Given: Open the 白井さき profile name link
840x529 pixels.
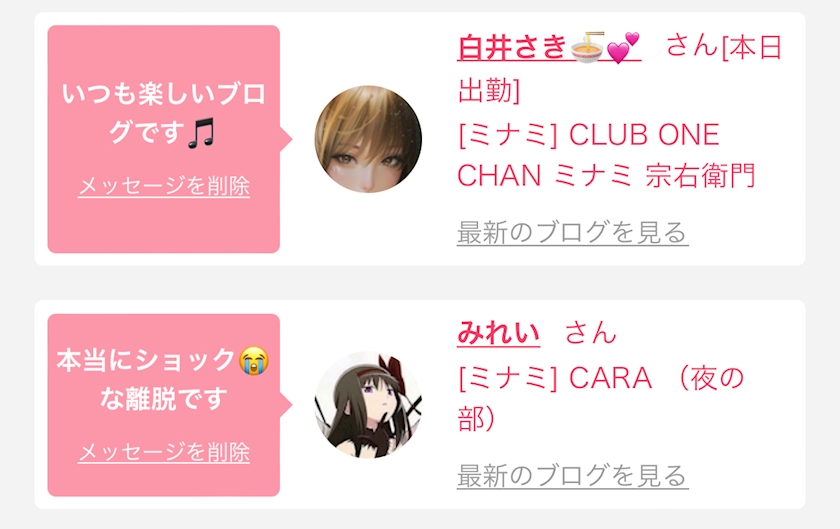Looking at the screenshot, I should [549, 48].
